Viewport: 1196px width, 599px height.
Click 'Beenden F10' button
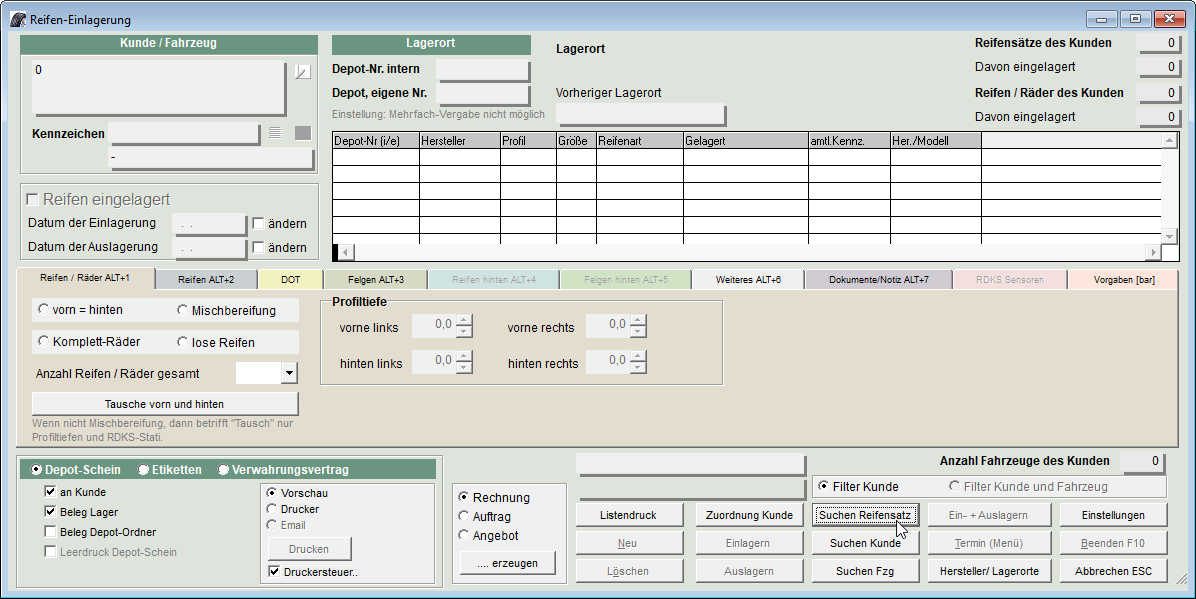(1113, 543)
